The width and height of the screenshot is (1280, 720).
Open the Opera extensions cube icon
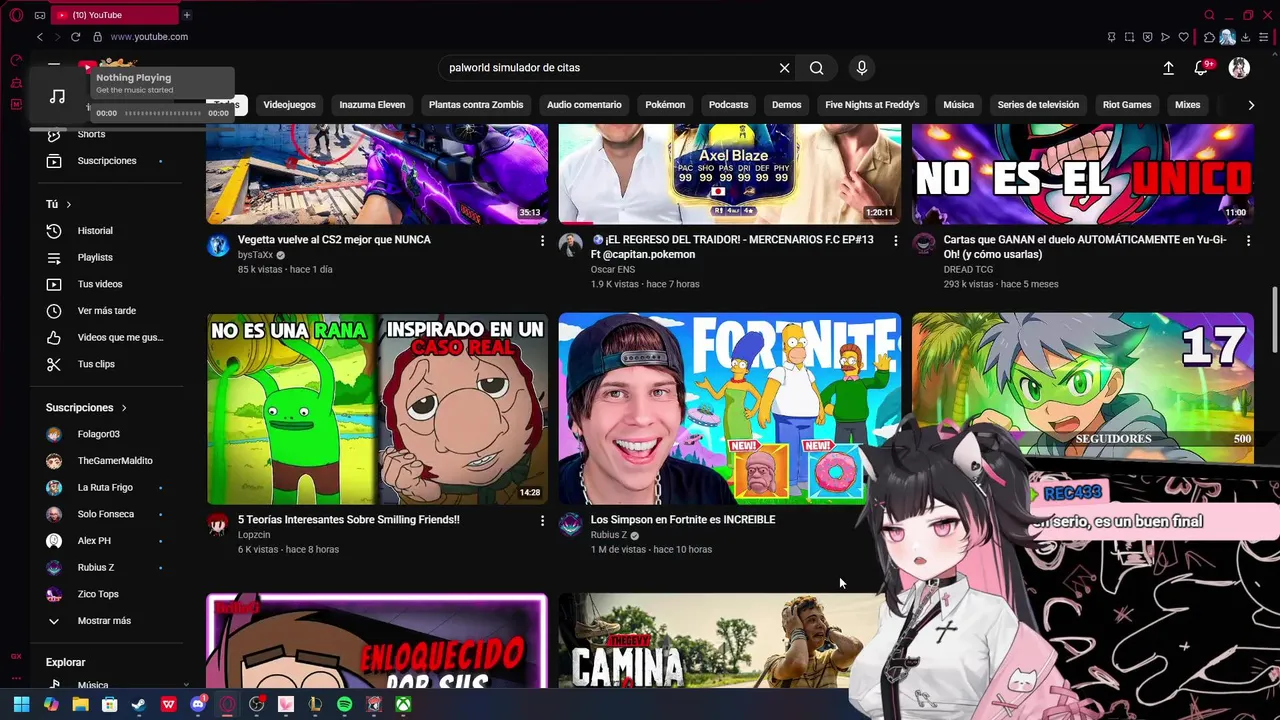click(1209, 37)
